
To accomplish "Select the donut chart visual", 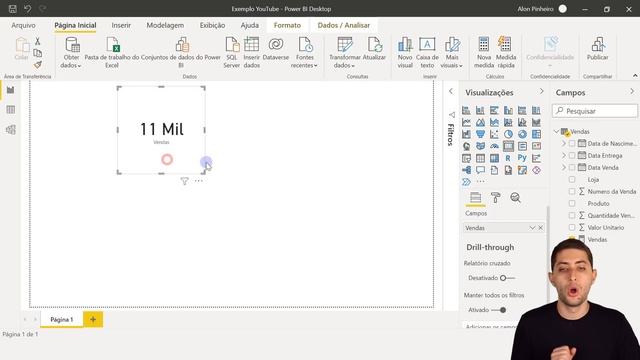I will (x=522, y=134).
